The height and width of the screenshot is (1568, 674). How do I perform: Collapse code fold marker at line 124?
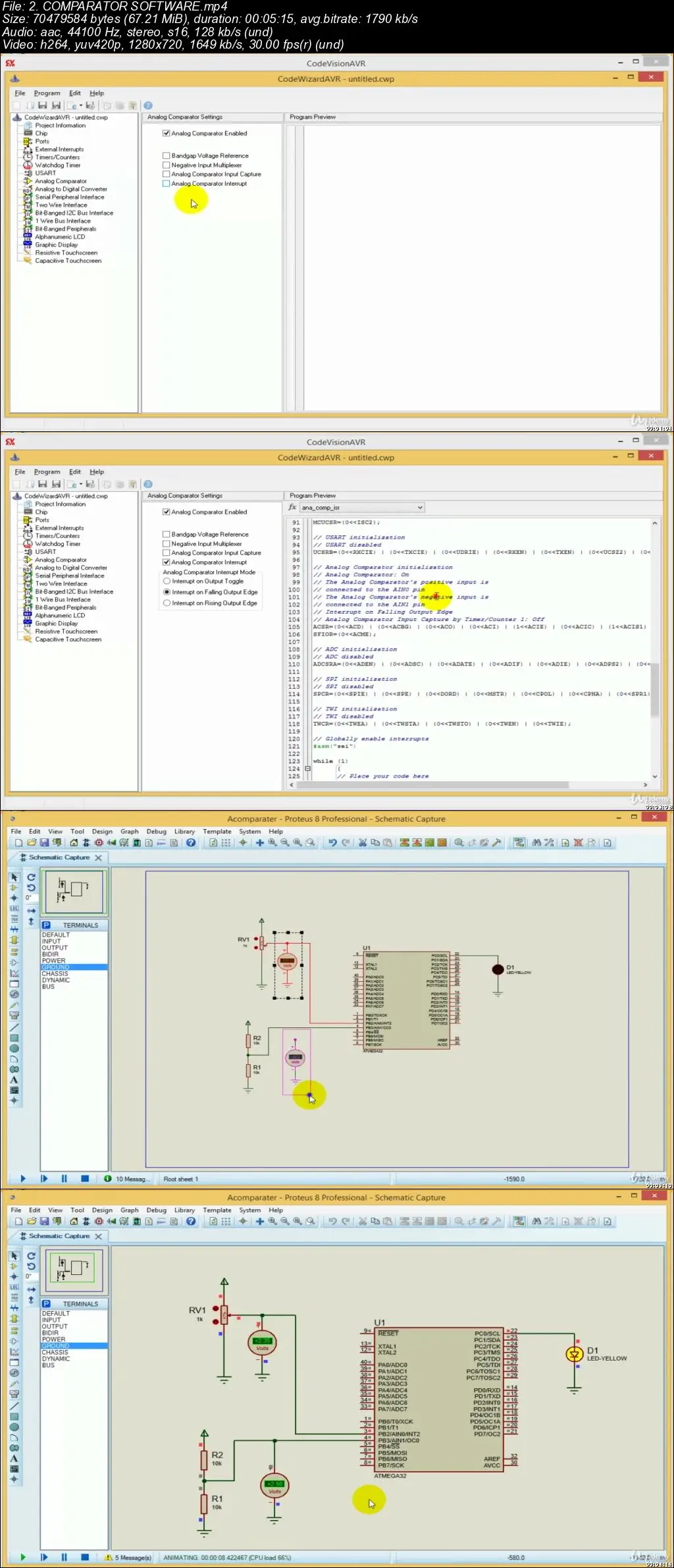click(307, 769)
